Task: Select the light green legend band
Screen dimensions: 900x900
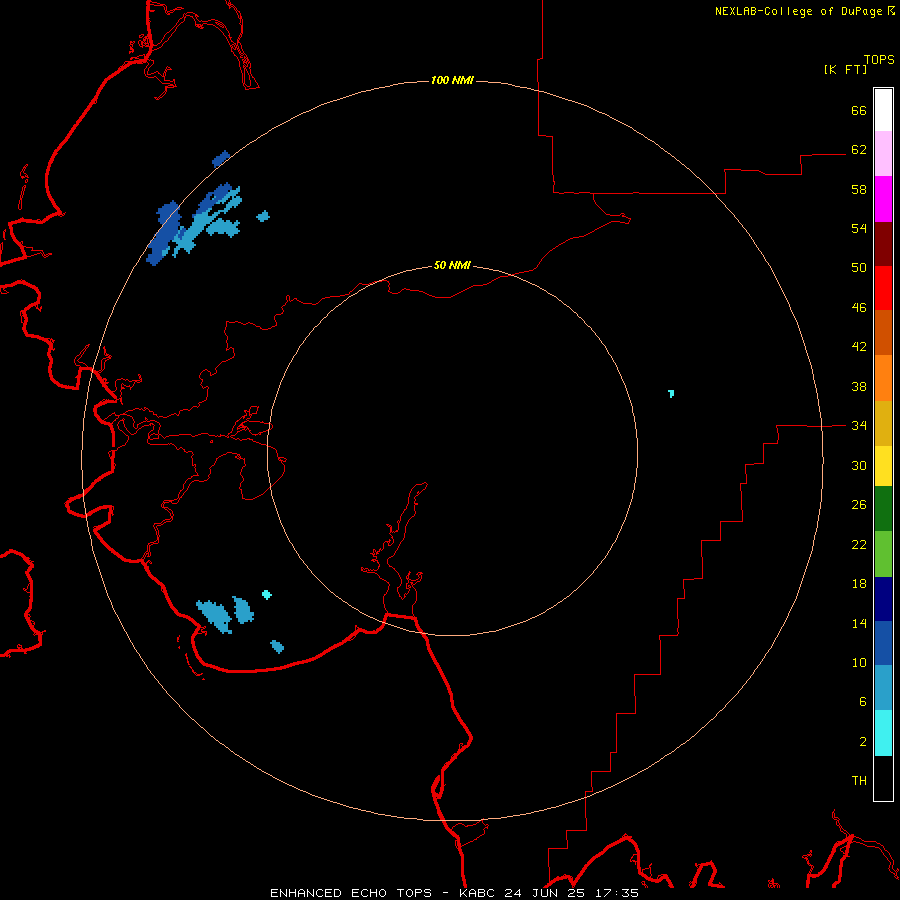Action: coord(883,554)
